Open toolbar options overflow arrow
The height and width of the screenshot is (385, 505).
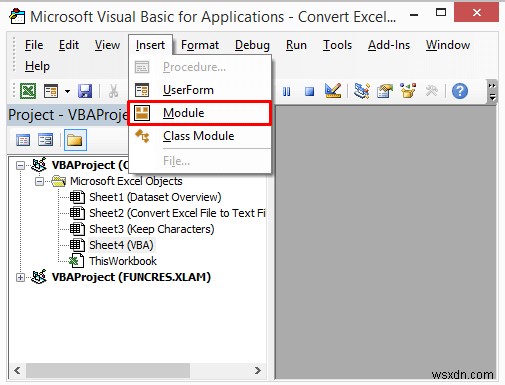tap(492, 91)
